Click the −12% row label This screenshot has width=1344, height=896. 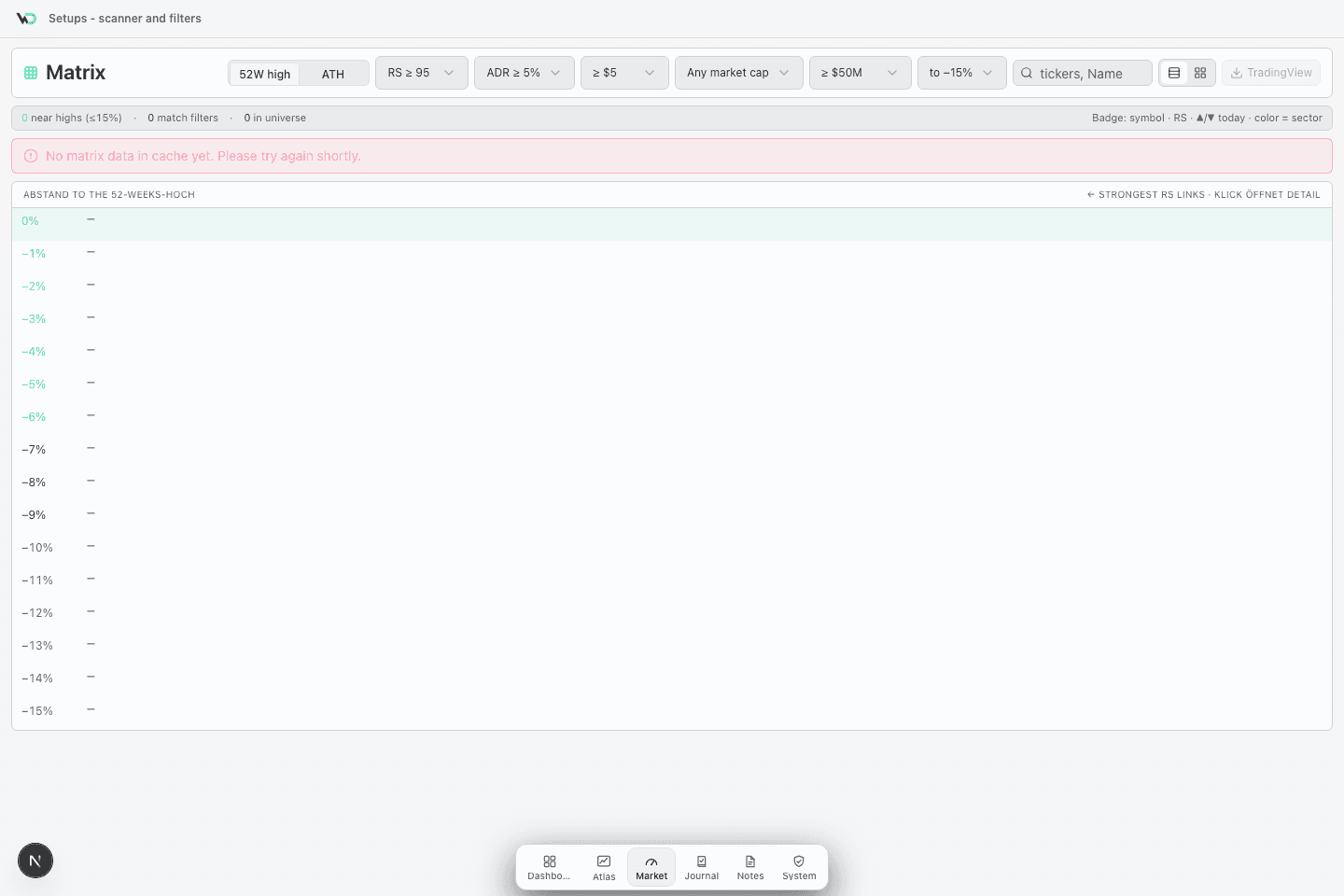(x=37, y=613)
